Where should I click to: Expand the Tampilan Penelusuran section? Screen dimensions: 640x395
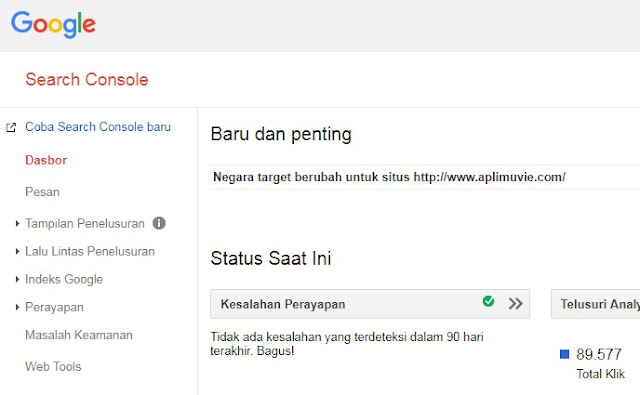17,223
